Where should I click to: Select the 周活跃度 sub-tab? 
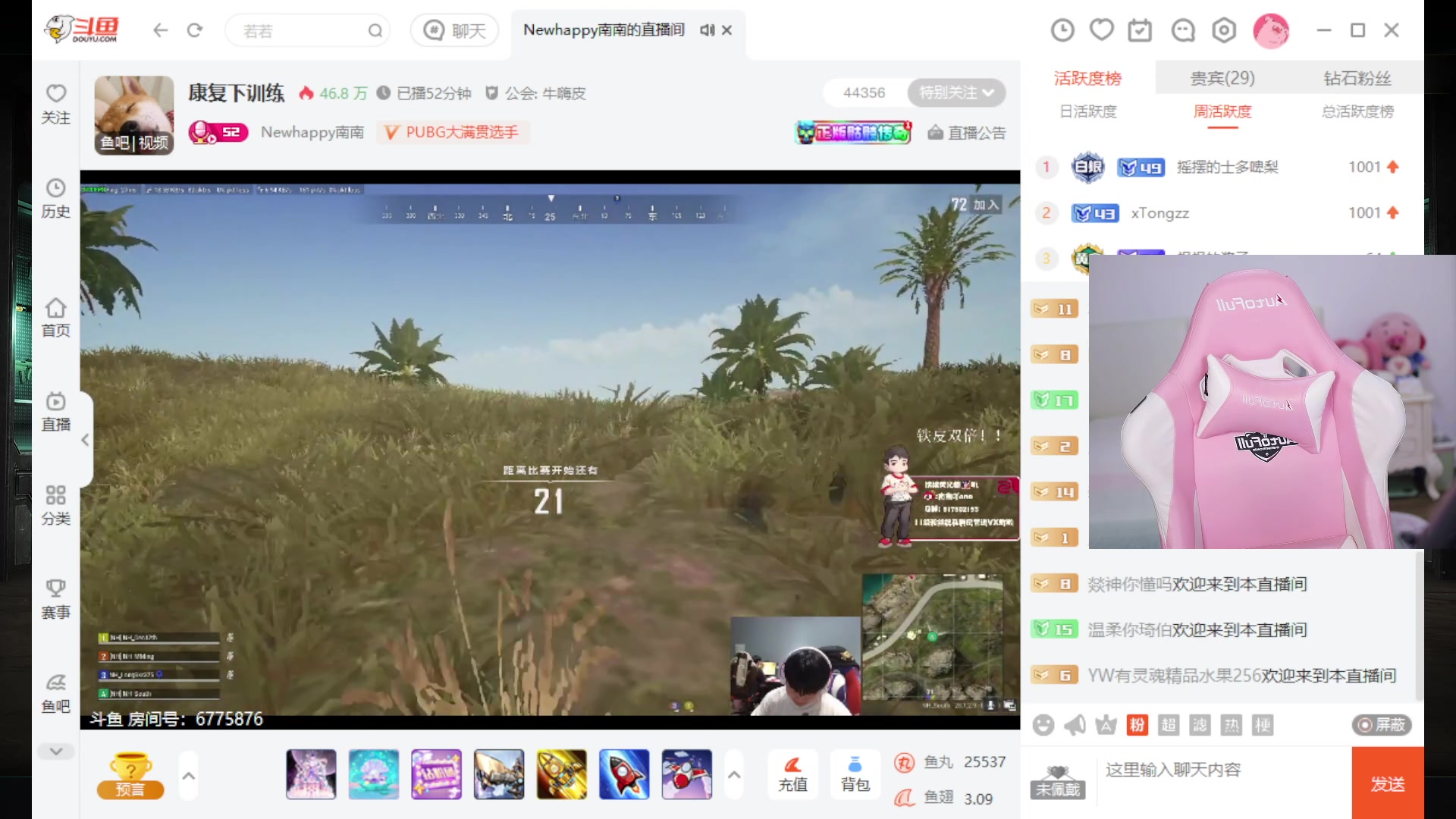pyautogui.click(x=1222, y=111)
